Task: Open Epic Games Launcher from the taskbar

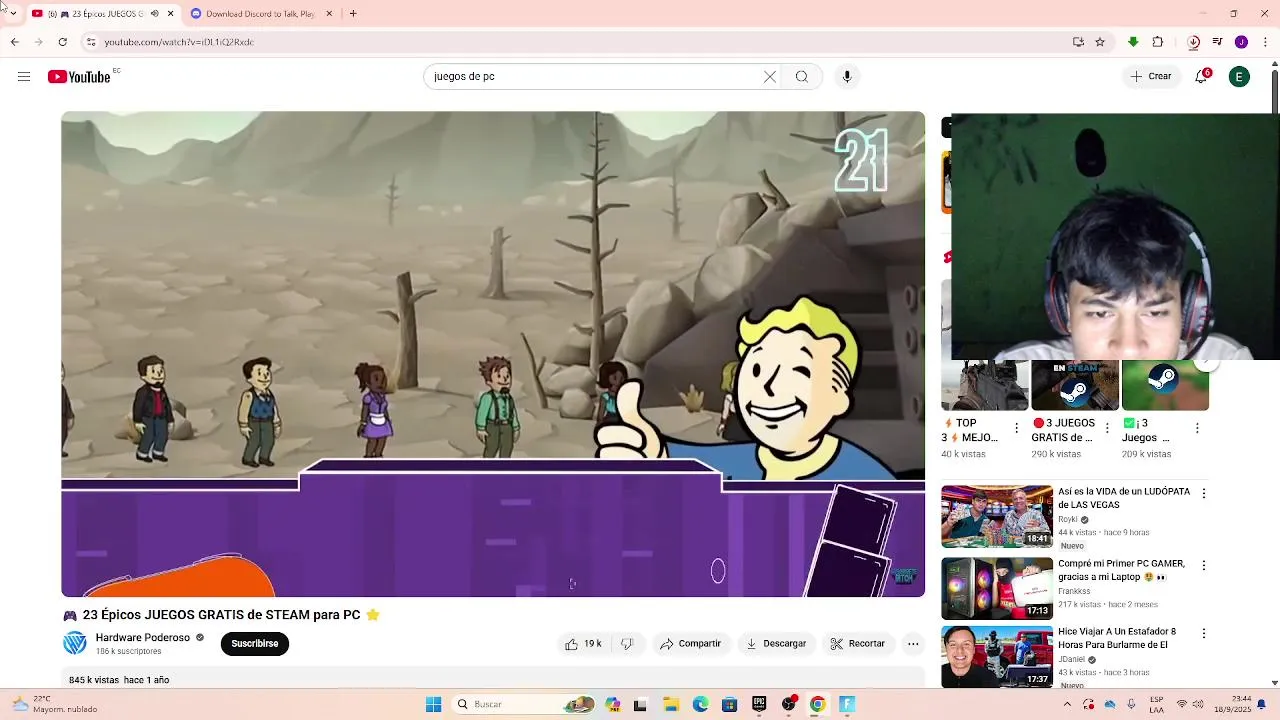Action: [759, 704]
